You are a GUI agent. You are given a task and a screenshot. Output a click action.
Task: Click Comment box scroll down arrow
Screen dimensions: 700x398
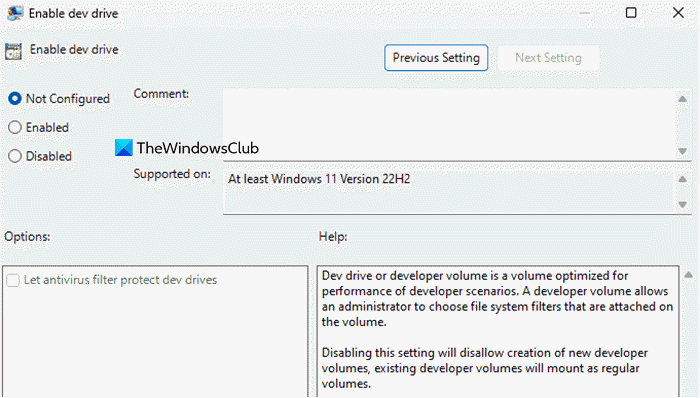682,151
